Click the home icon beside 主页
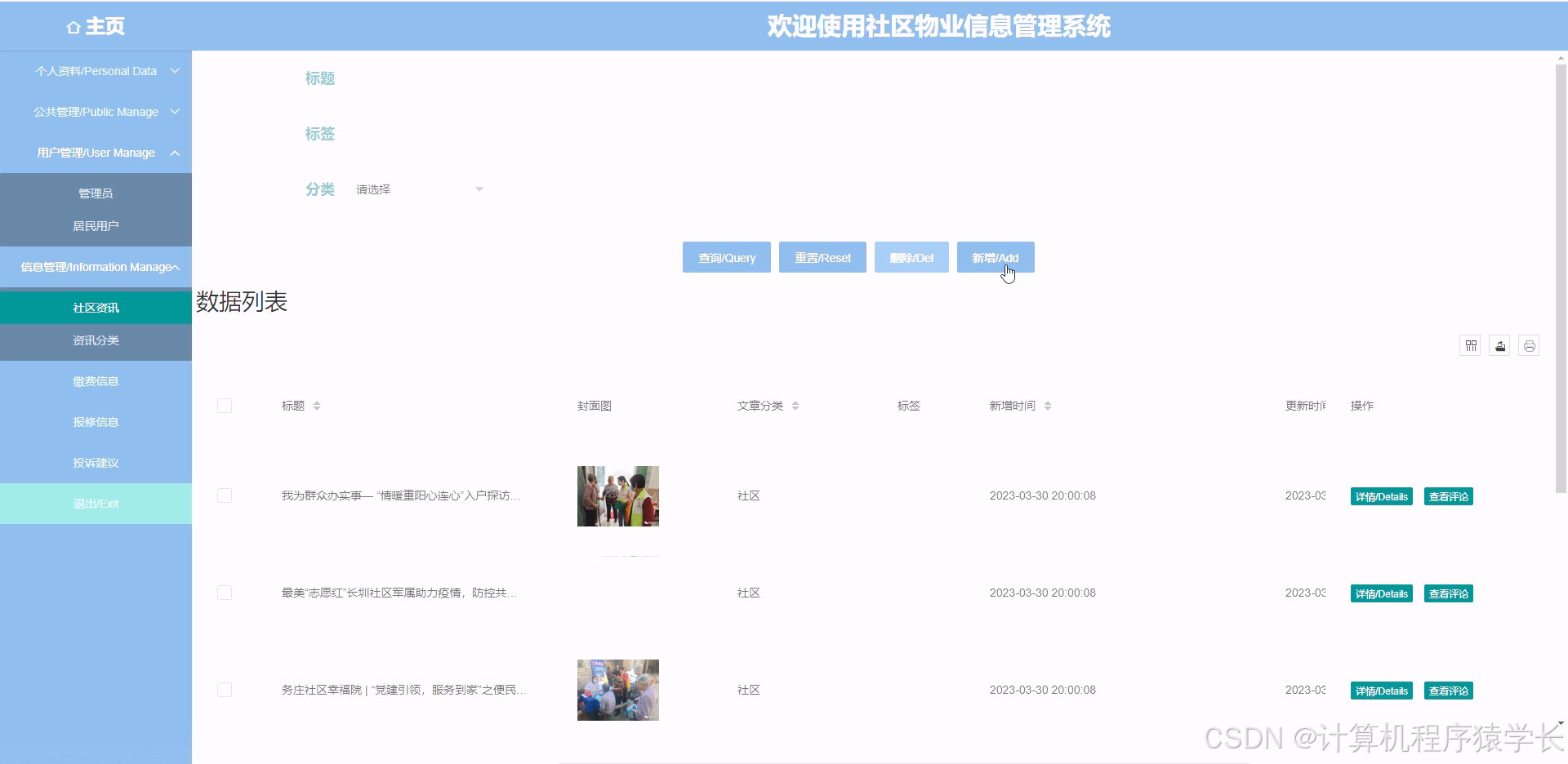Screen dimensions: 1568x764 [x=73, y=27]
